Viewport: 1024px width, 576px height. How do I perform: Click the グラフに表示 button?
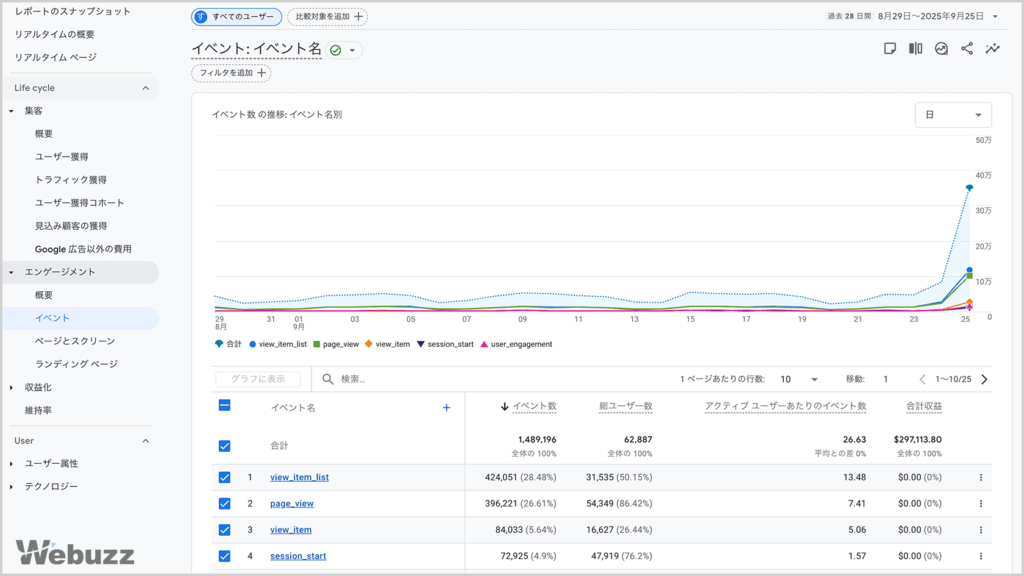click(258, 379)
